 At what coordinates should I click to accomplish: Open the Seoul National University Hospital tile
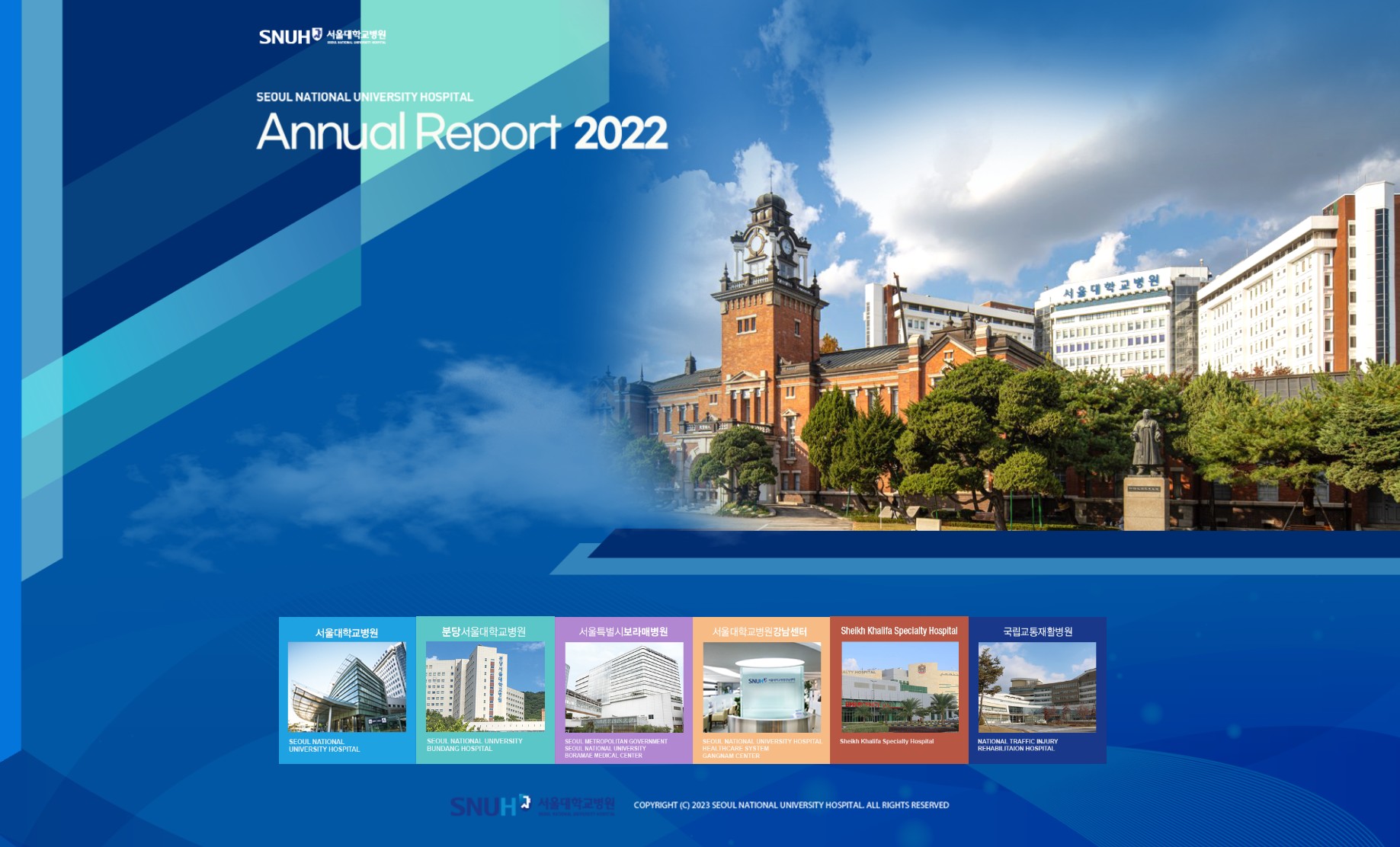348,690
